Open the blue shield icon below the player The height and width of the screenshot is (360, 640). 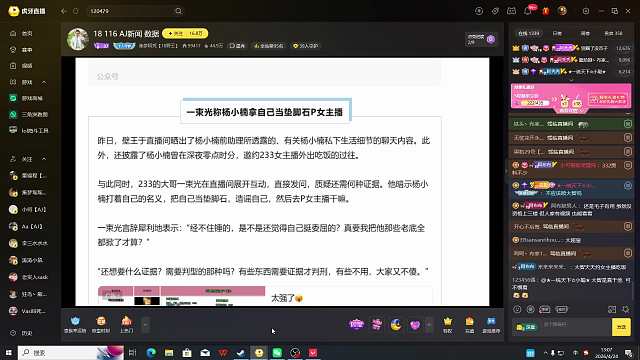pos(75,324)
